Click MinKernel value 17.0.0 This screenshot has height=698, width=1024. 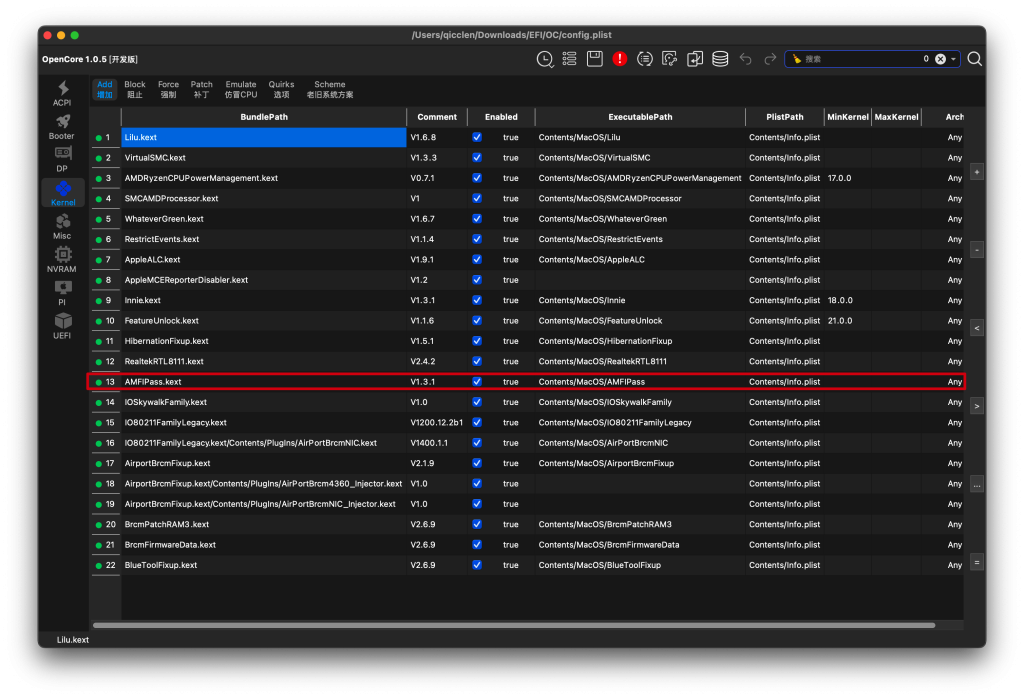pos(848,178)
